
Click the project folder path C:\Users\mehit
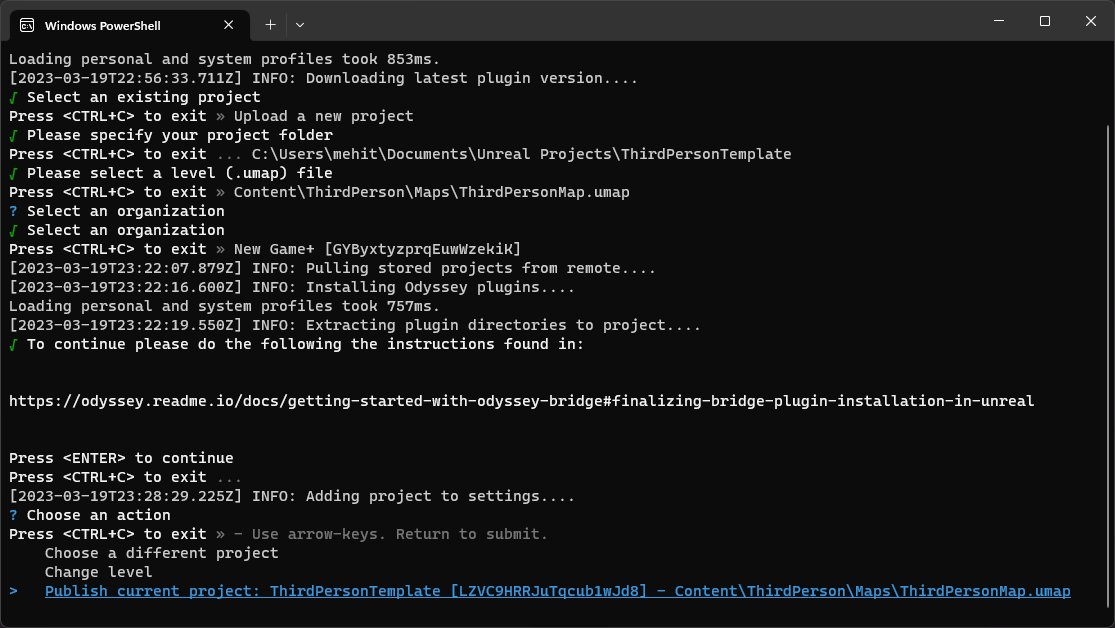[521, 154]
